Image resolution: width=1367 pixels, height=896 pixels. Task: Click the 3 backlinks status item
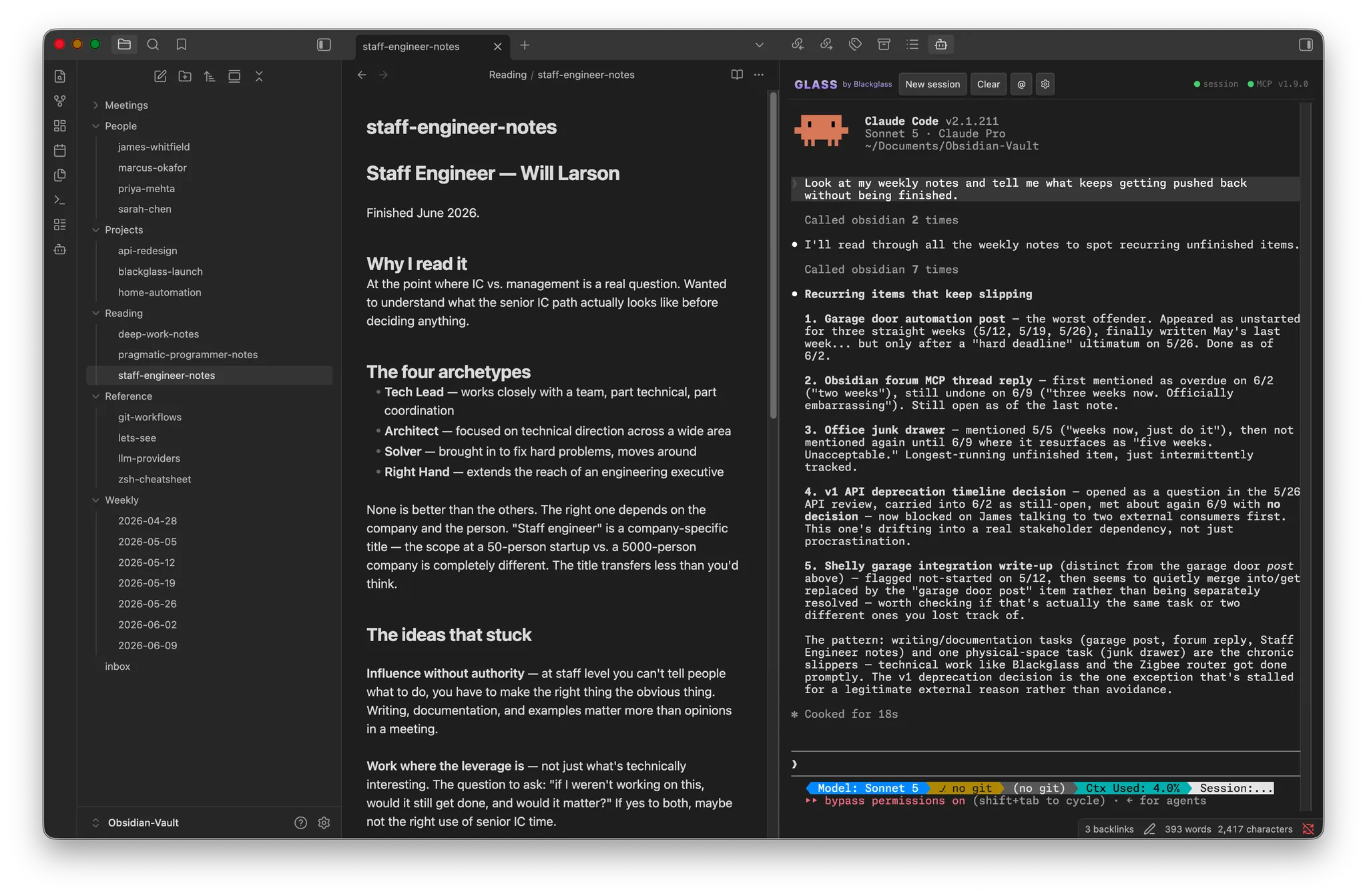[x=1109, y=829]
